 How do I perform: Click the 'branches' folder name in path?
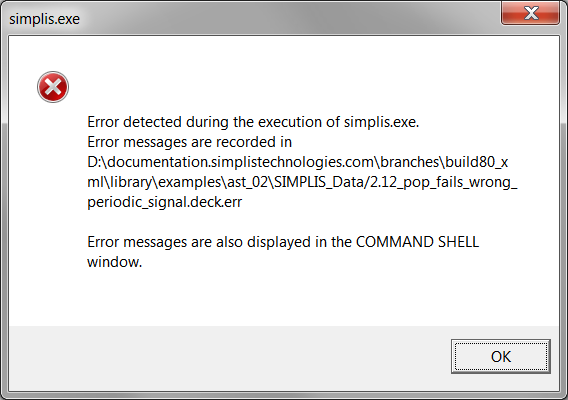[x=410, y=162]
